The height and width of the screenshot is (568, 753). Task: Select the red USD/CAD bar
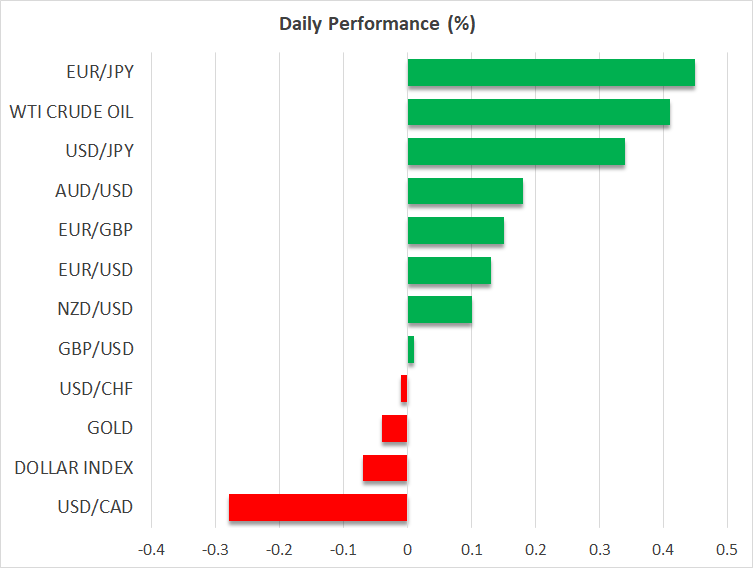pyautogui.click(x=318, y=507)
